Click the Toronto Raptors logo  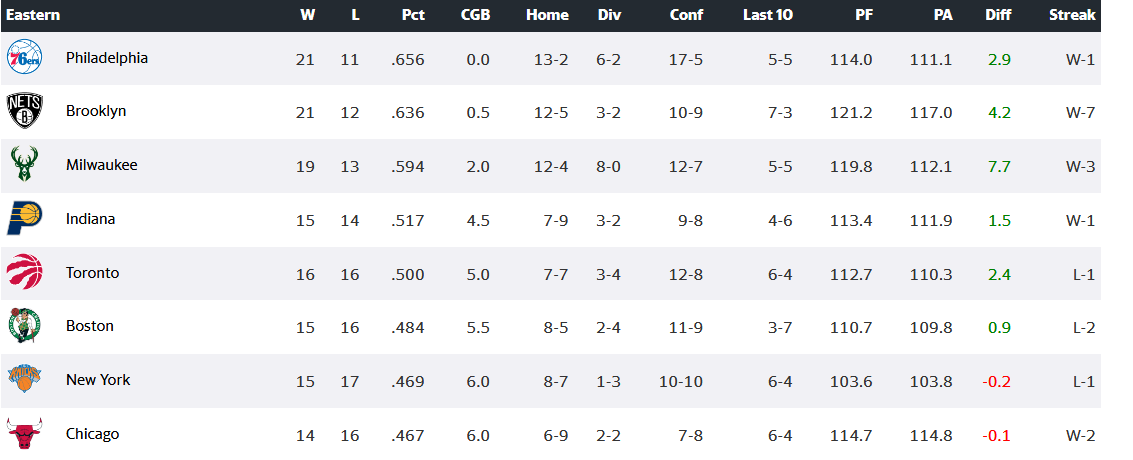pos(24,272)
